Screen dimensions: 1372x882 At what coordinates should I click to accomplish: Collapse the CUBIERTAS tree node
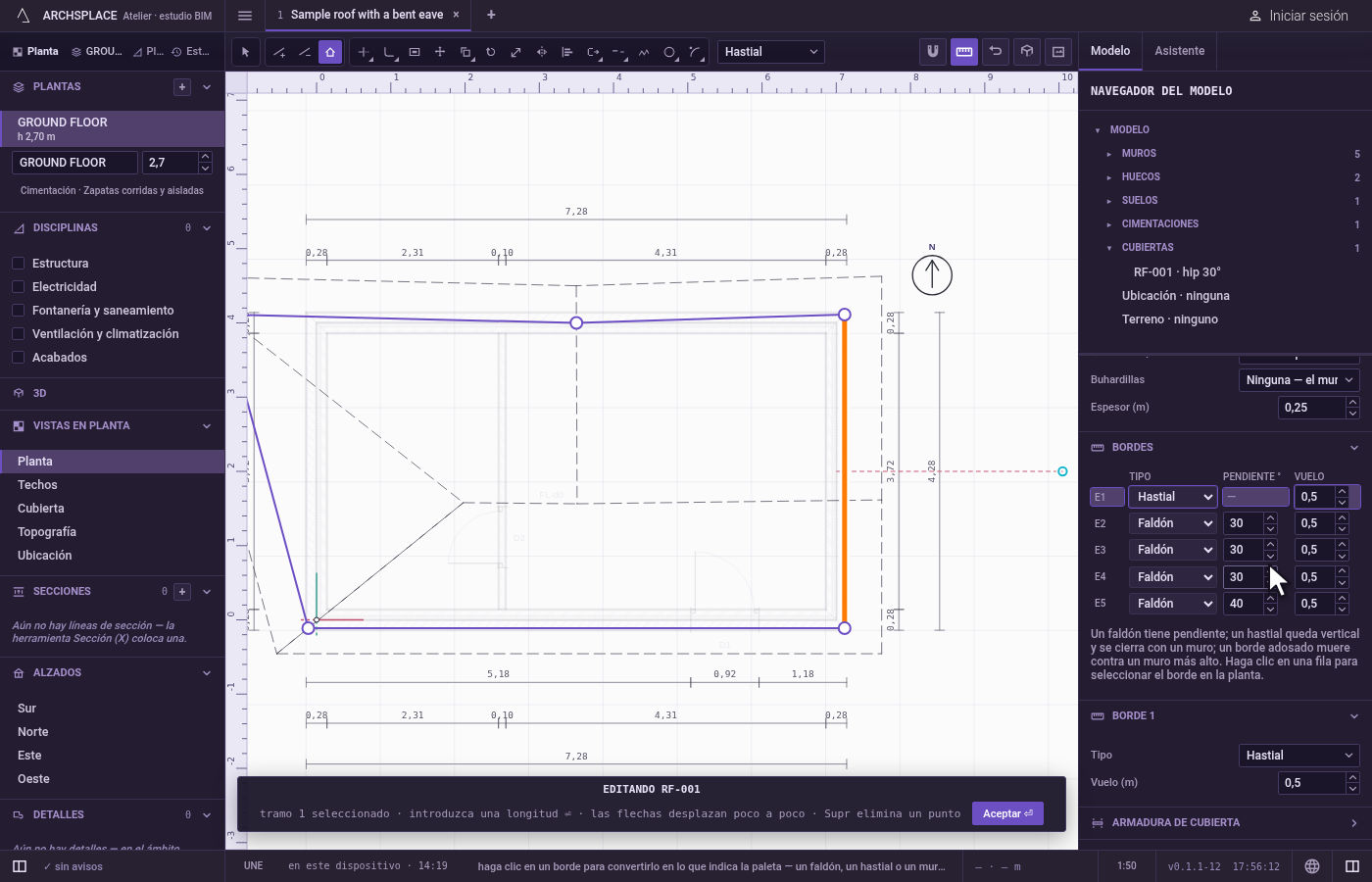click(x=1108, y=248)
